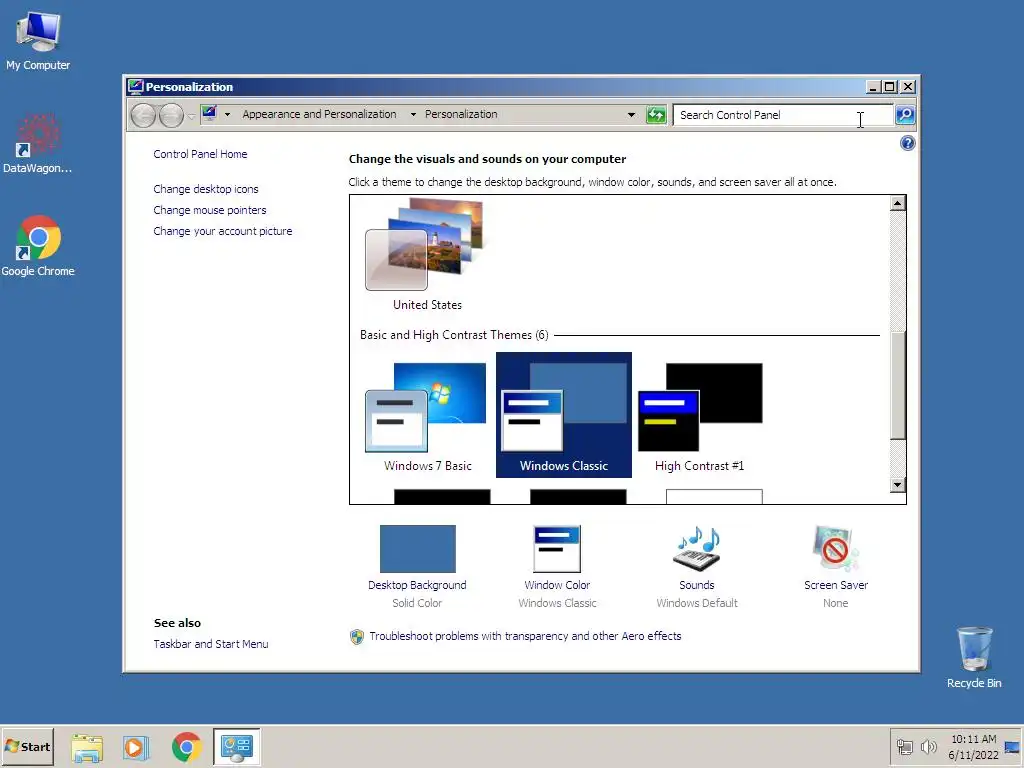Click the Show Desktop tray icon
Viewport: 1024px width, 768px height.
coord(1013,747)
